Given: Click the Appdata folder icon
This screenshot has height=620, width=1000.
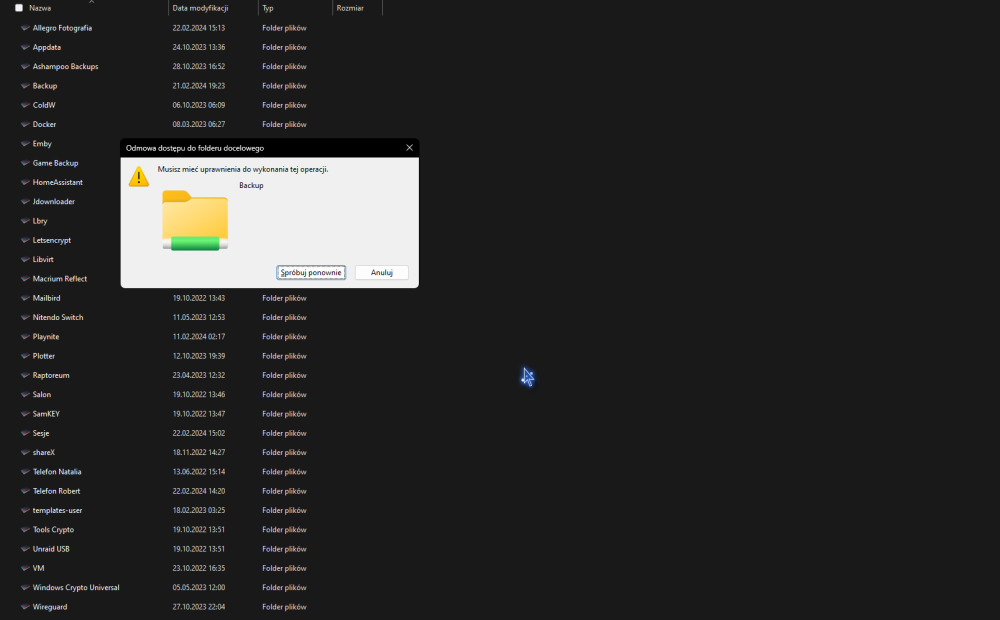Looking at the screenshot, I should pyautogui.click(x=26, y=47).
